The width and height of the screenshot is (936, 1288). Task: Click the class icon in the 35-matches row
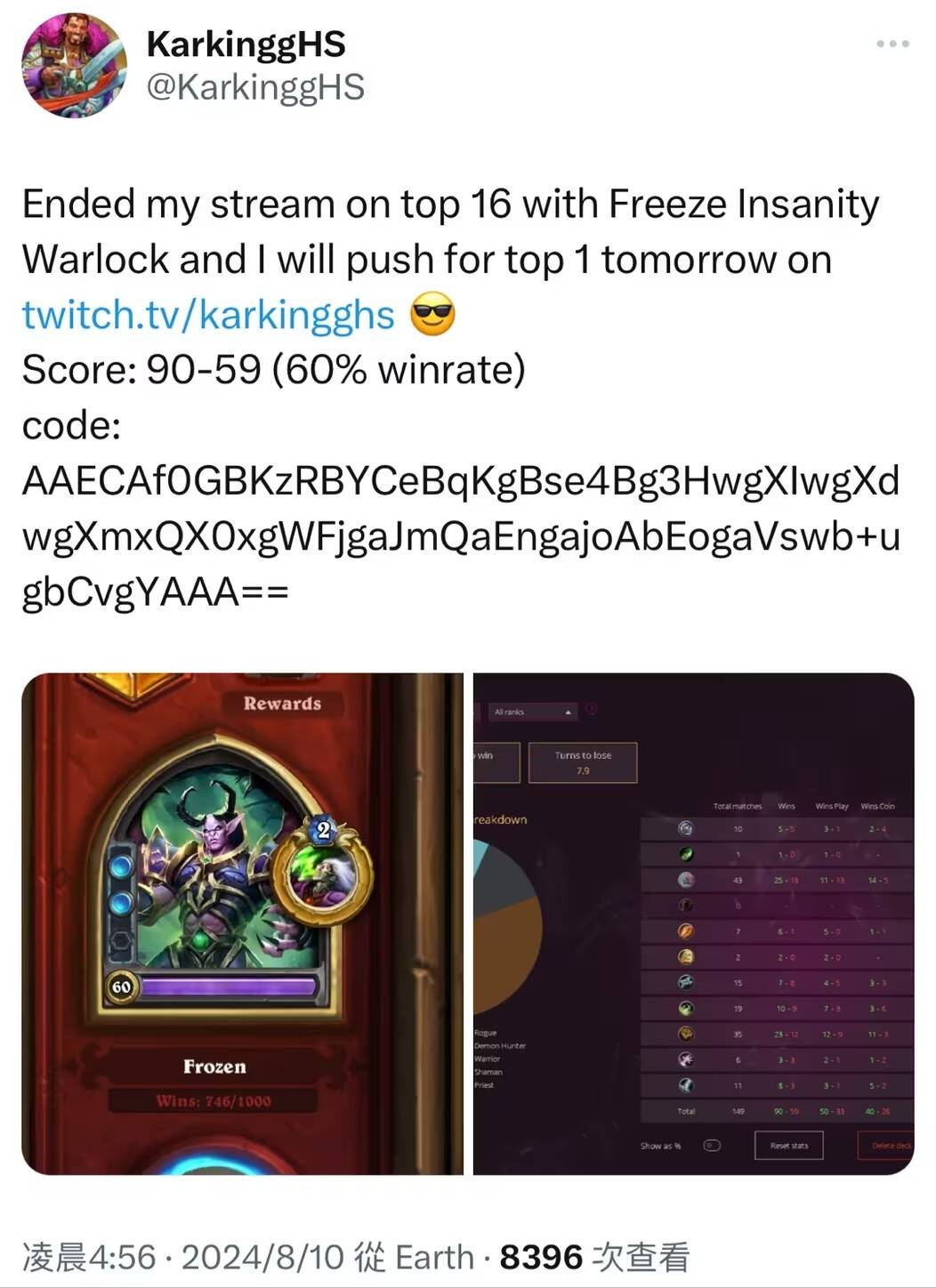tap(686, 1034)
